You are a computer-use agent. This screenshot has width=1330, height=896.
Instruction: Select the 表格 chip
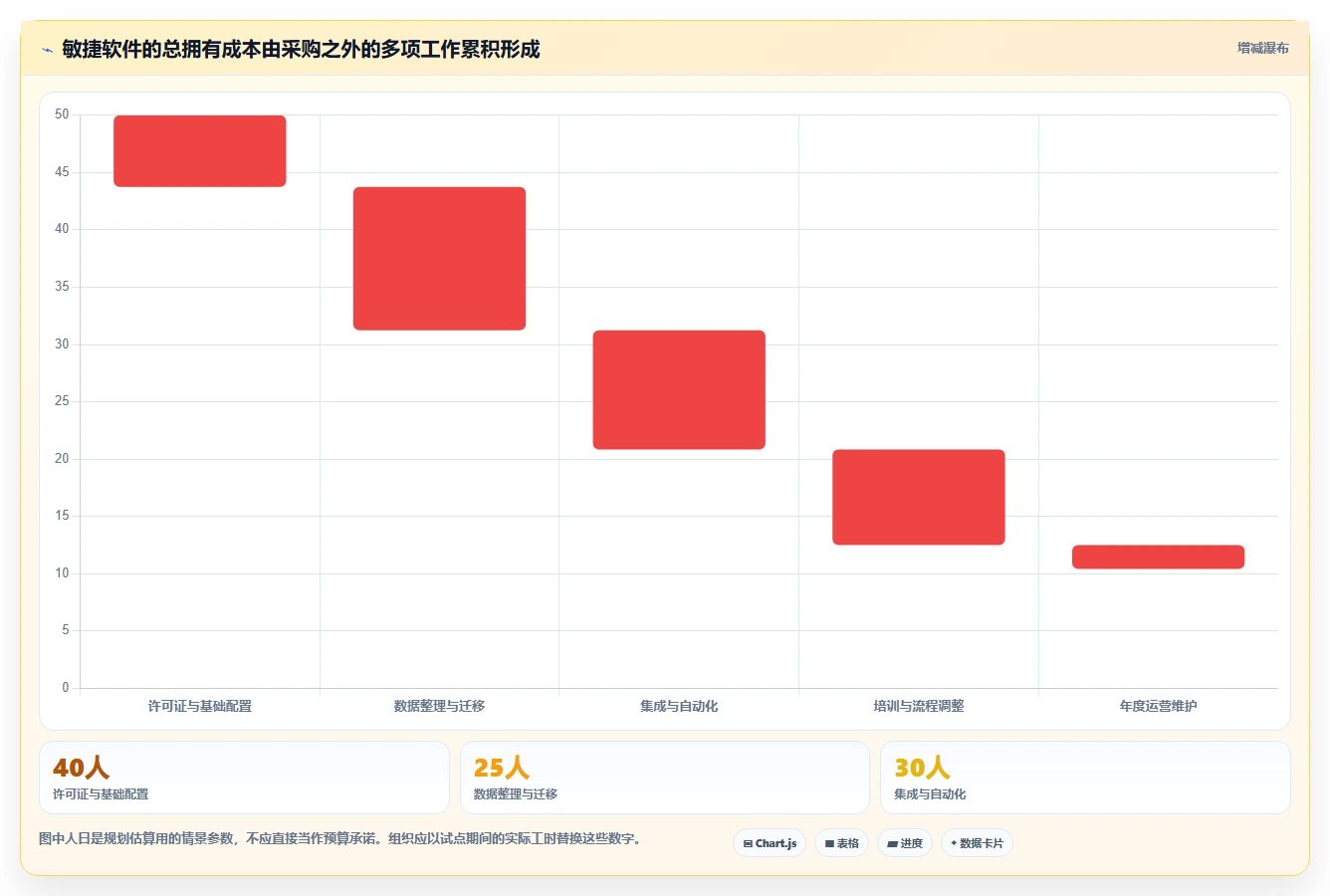pyautogui.click(x=841, y=843)
